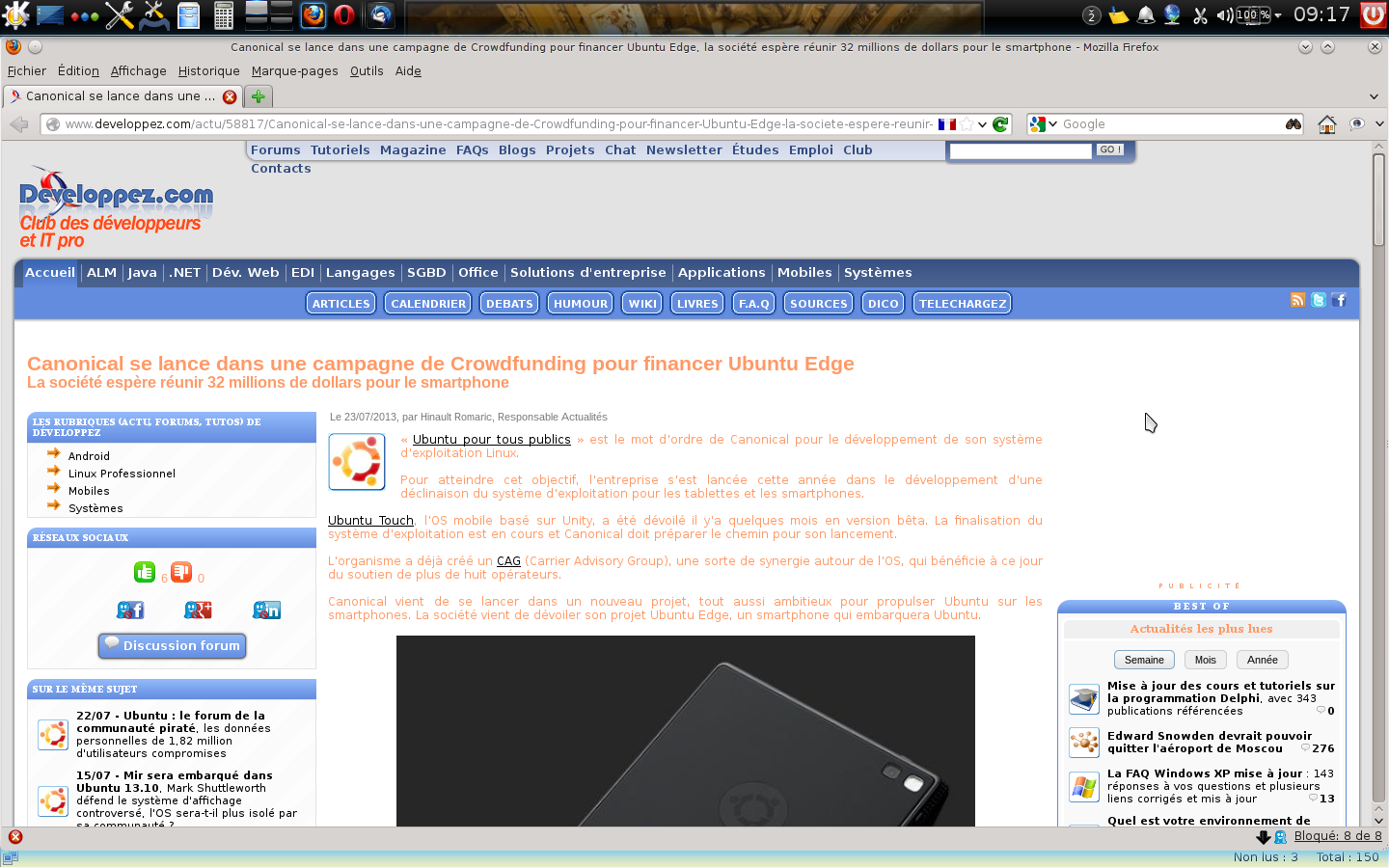Open the KDE application launcher menu
The height and width of the screenshot is (868, 1389).
15,15
